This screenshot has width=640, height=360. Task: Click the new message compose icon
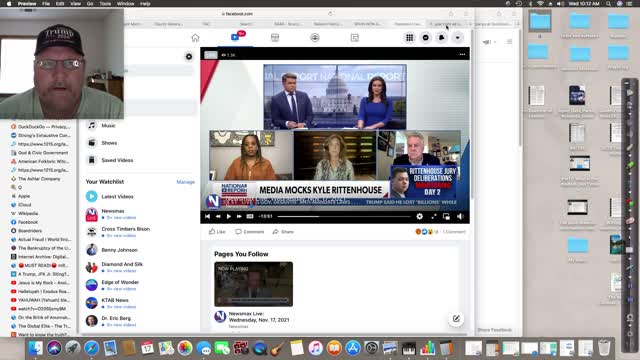click(456, 319)
